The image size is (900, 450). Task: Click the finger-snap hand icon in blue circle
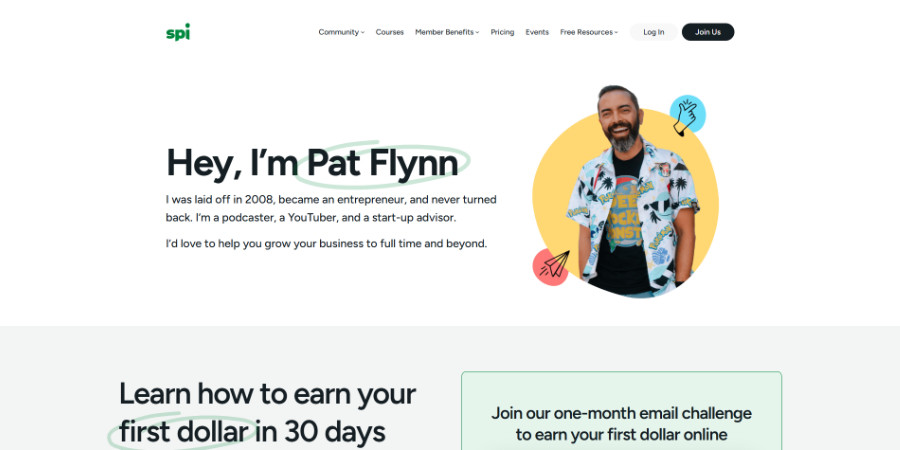pos(687,114)
